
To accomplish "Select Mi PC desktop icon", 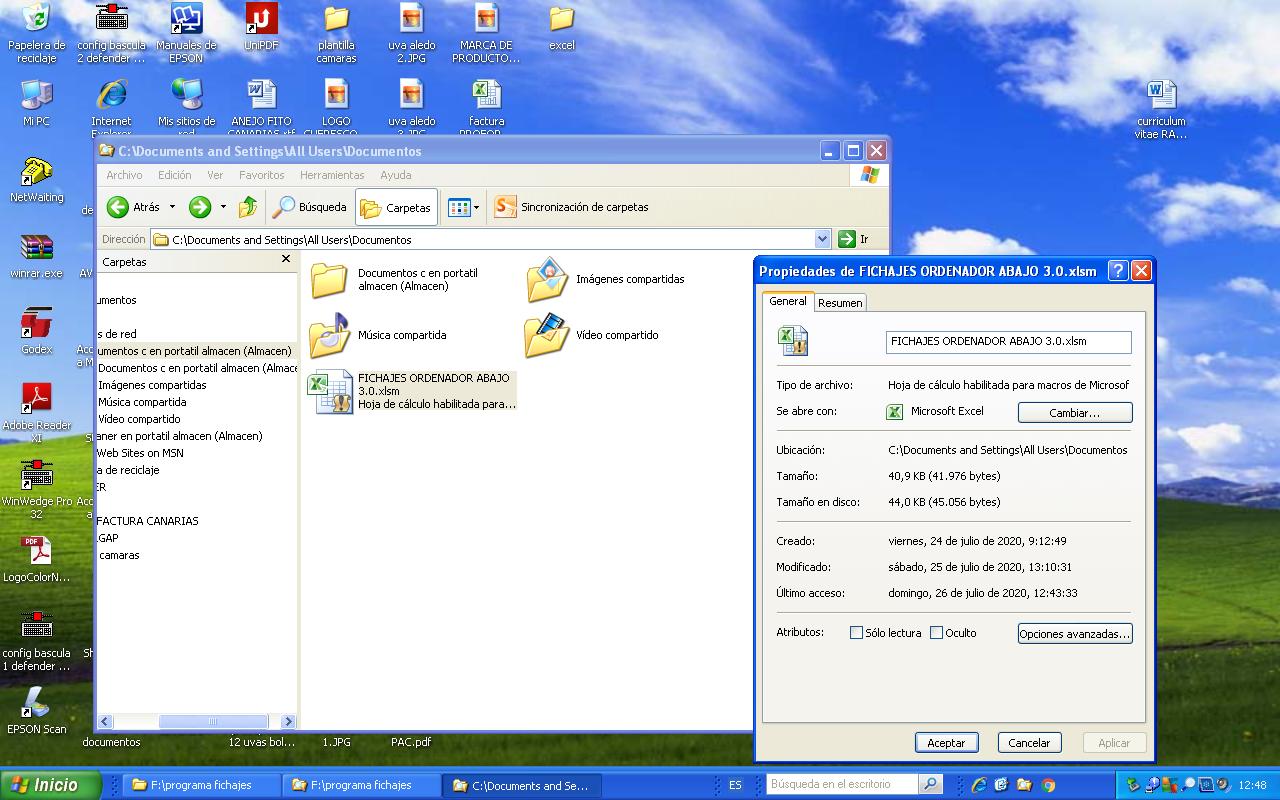I will (36, 103).
